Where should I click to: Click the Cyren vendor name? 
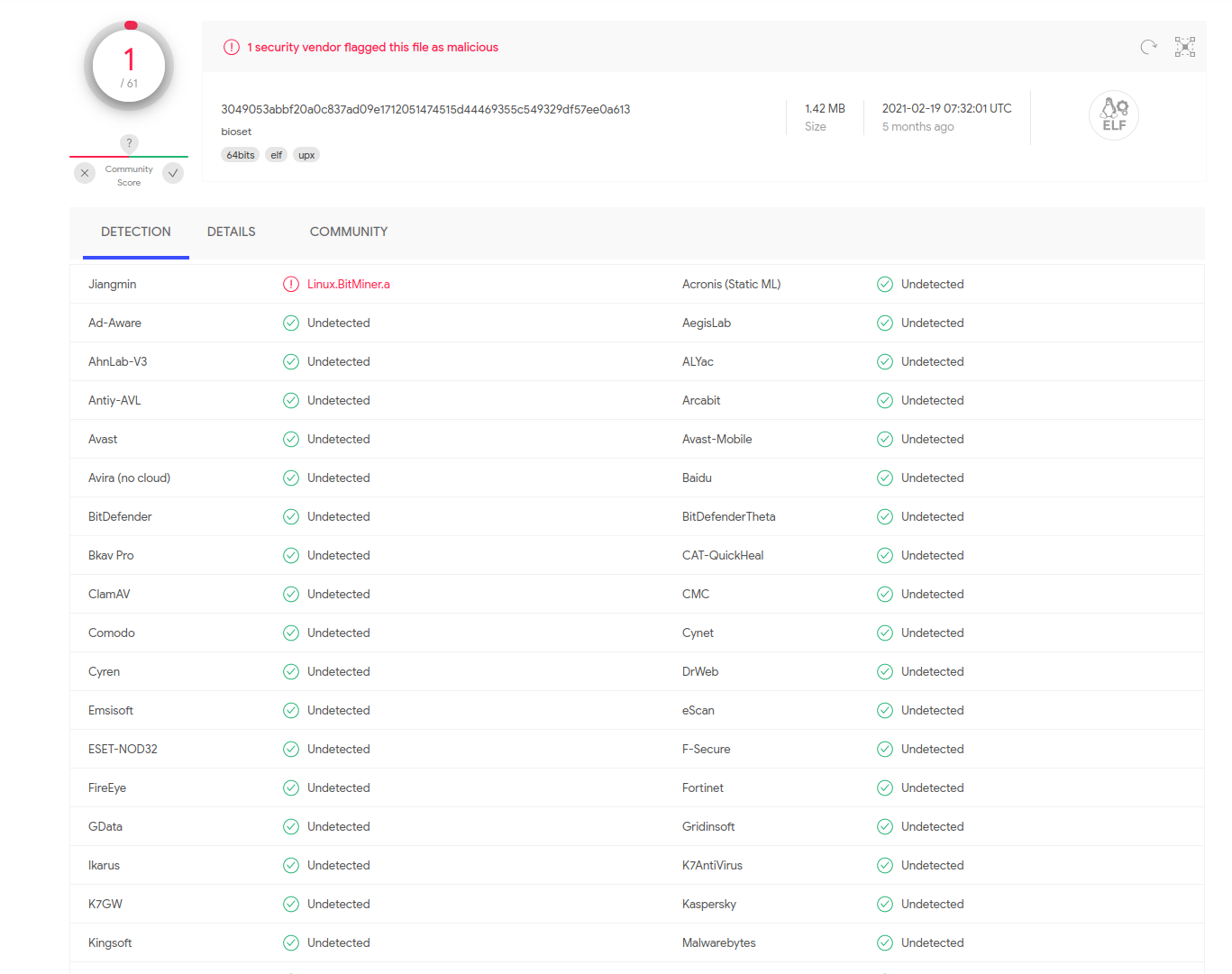tap(105, 671)
